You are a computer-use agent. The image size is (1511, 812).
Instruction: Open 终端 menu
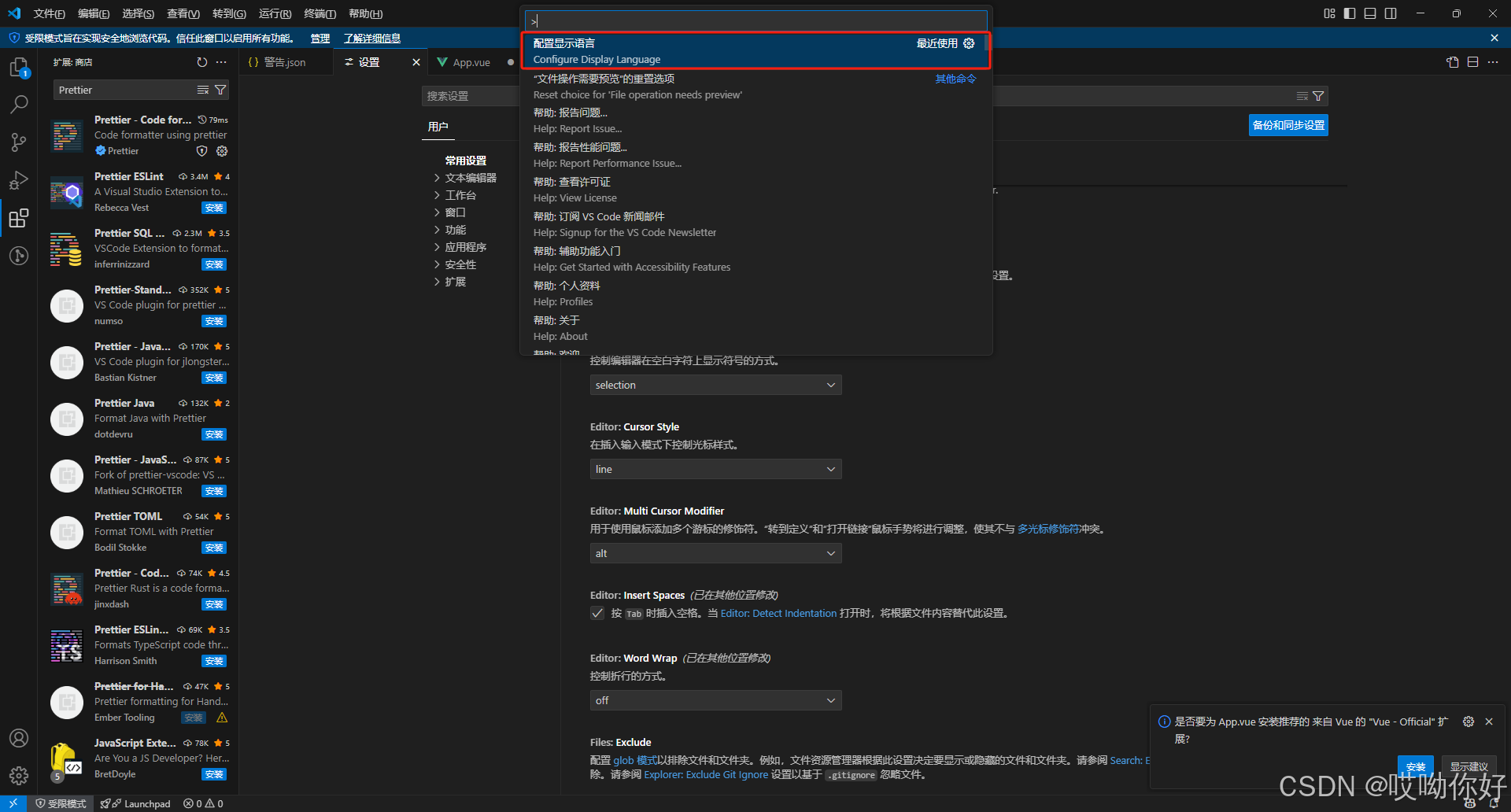coord(320,13)
